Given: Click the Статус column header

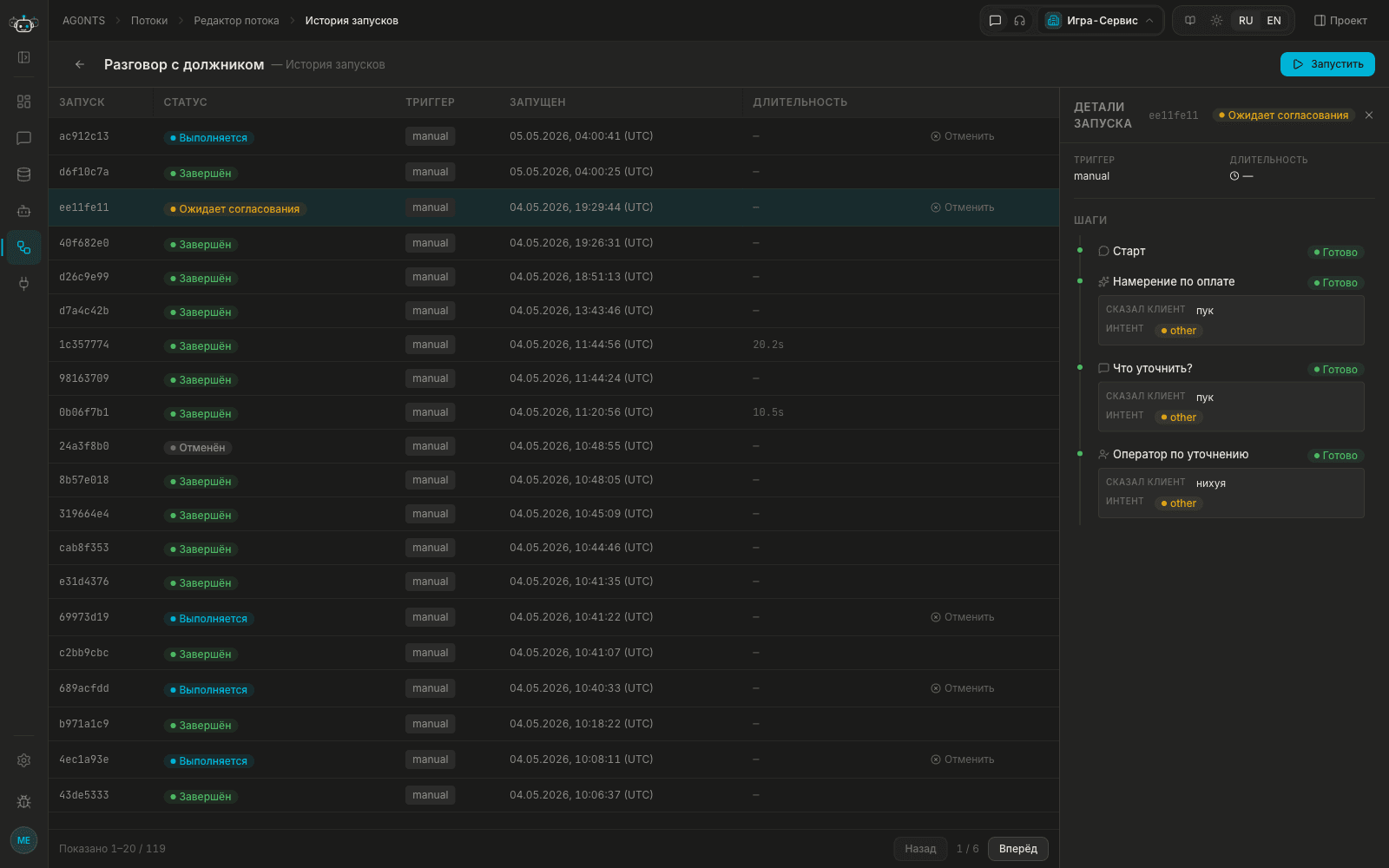Looking at the screenshot, I should pyautogui.click(x=186, y=102).
